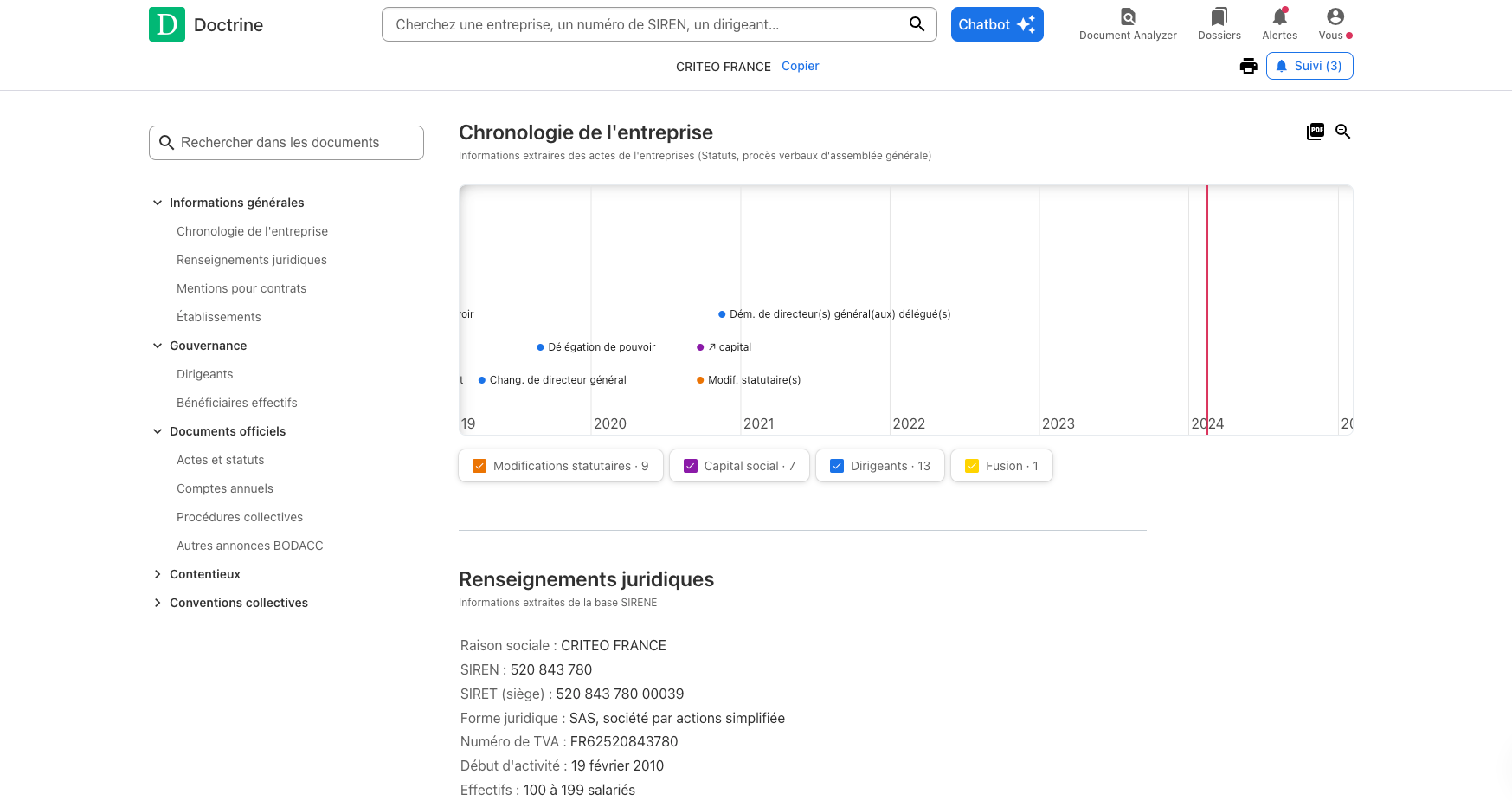Image resolution: width=1512 pixels, height=801 pixels.
Task: Click the Copier link next to CRITEO FRANCE
Action: pos(800,66)
